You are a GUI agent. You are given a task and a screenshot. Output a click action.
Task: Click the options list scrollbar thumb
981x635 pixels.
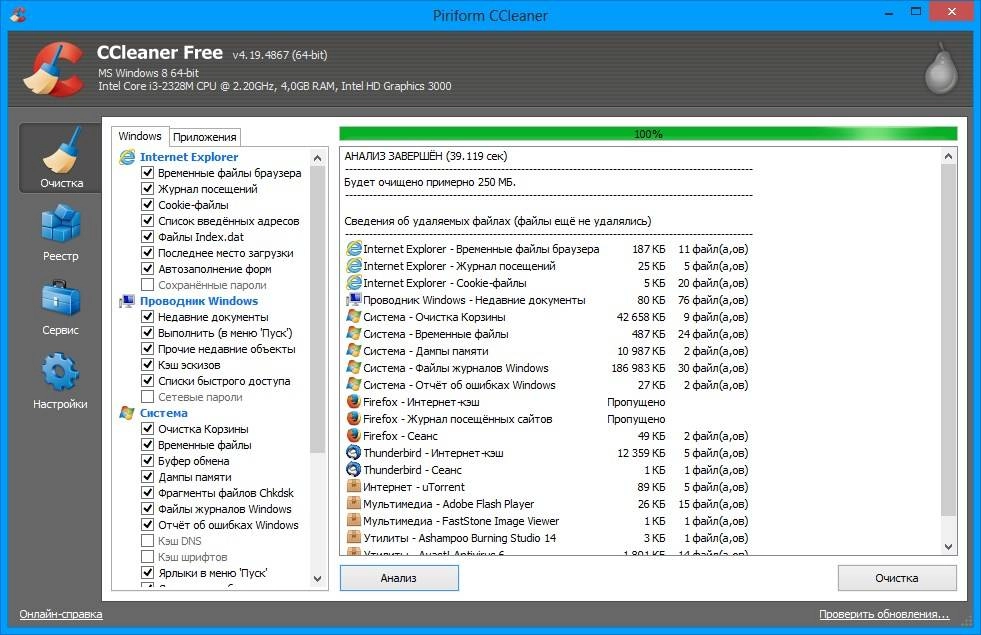(317, 310)
